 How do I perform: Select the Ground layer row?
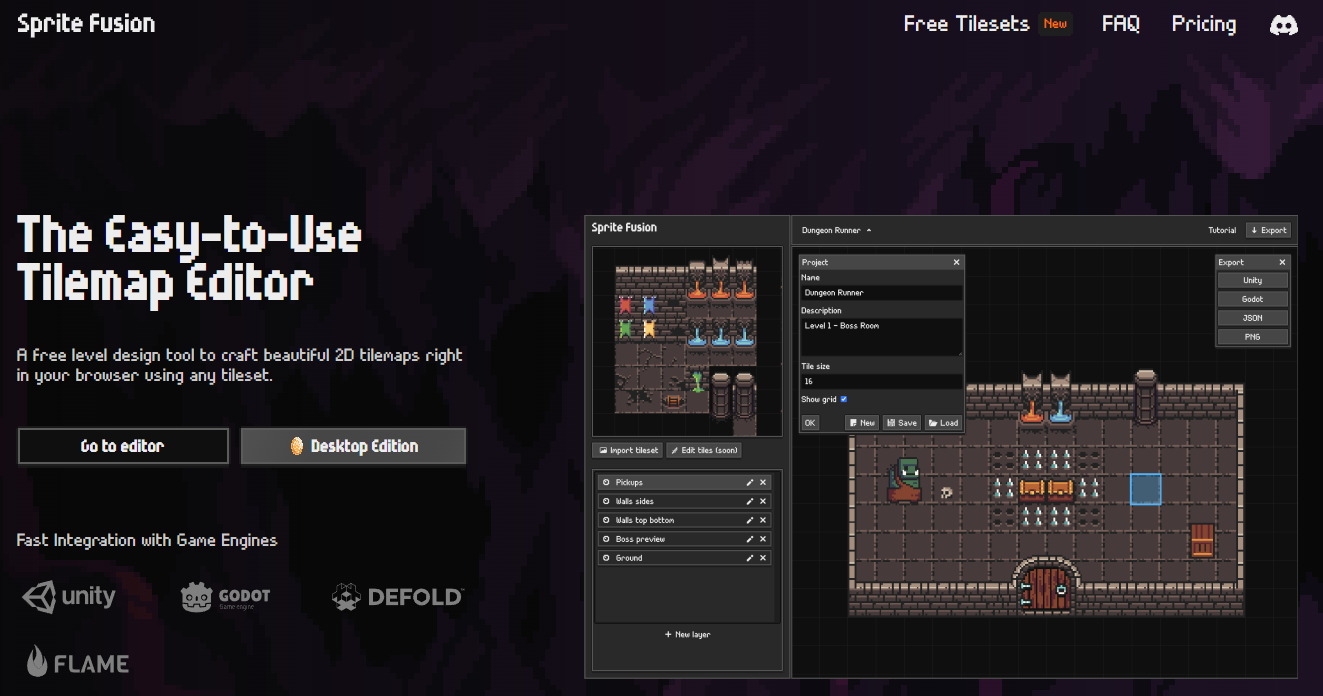click(685, 558)
